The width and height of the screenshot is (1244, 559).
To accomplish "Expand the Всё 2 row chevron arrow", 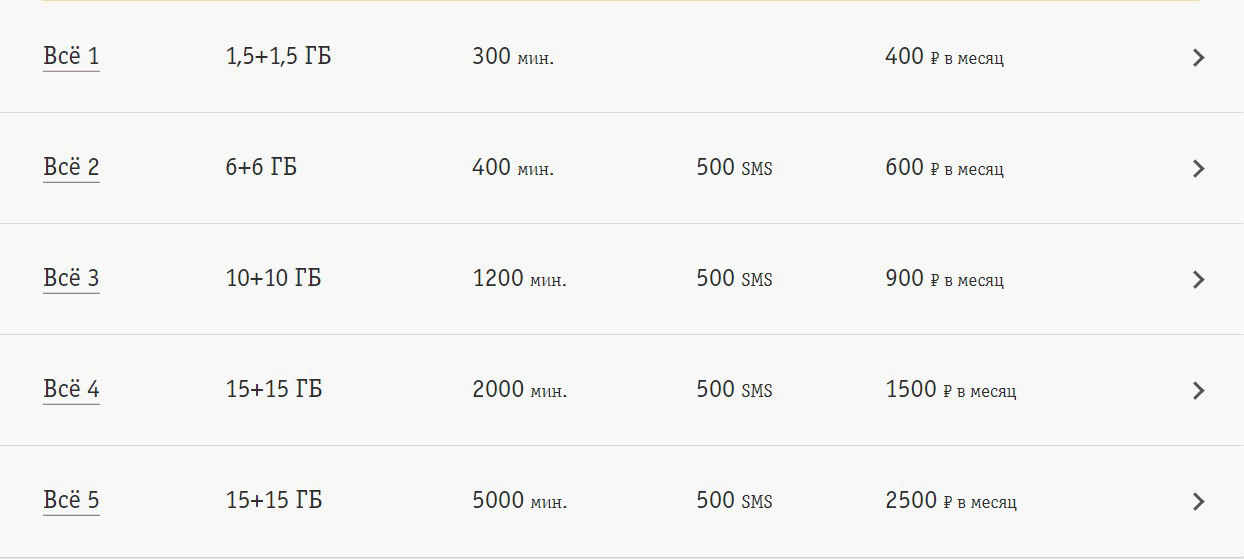I will (1198, 169).
